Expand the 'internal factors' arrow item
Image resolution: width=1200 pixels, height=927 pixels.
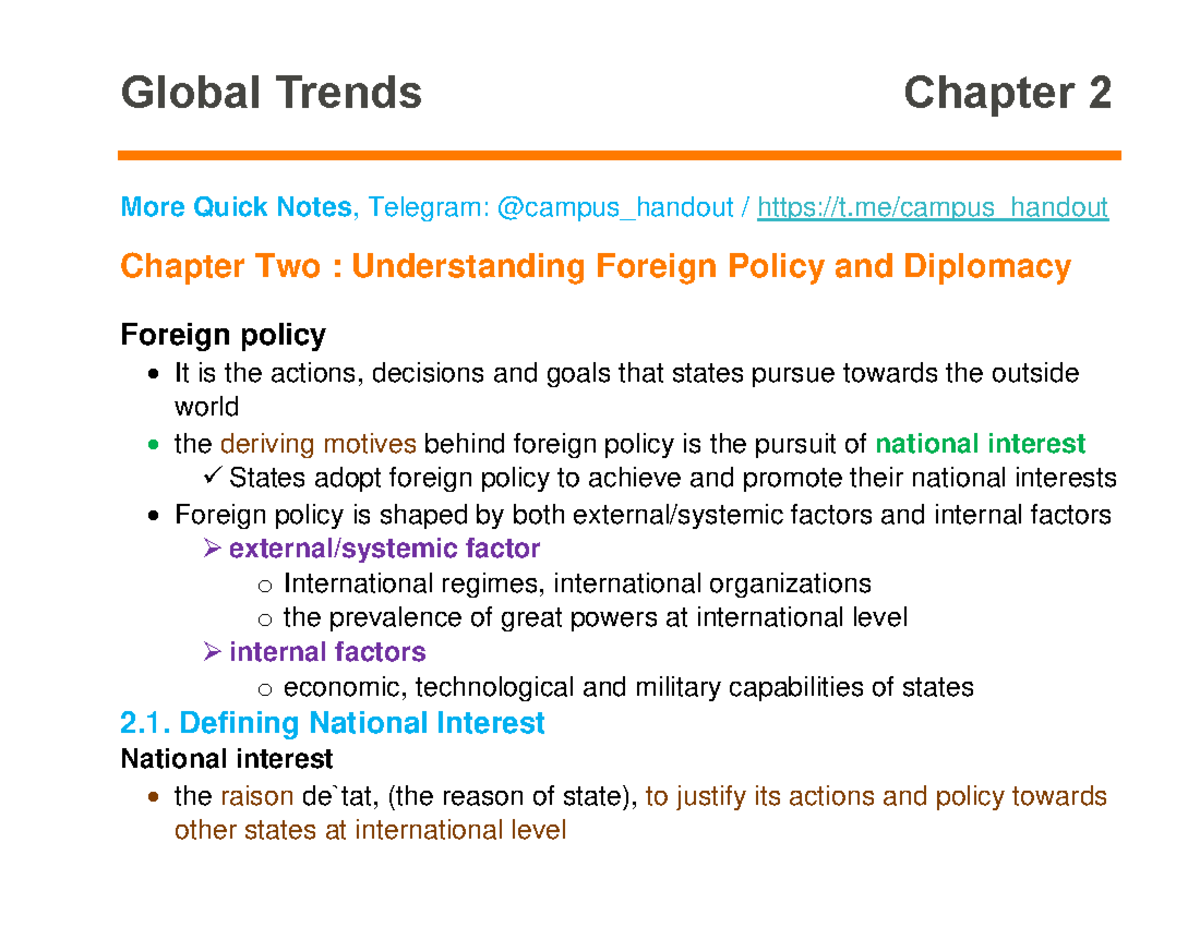(x=210, y=652)
